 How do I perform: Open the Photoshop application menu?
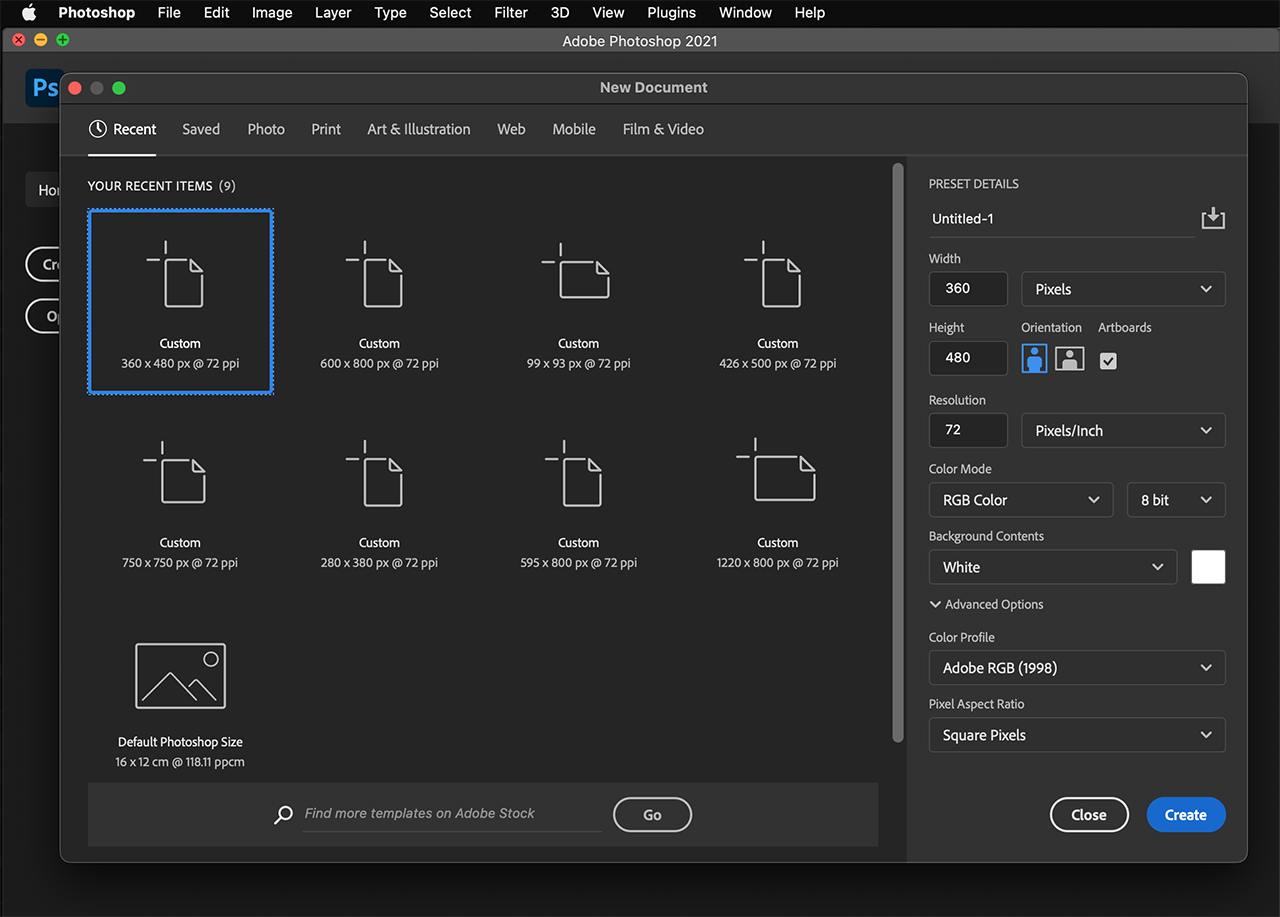point(96,13)
